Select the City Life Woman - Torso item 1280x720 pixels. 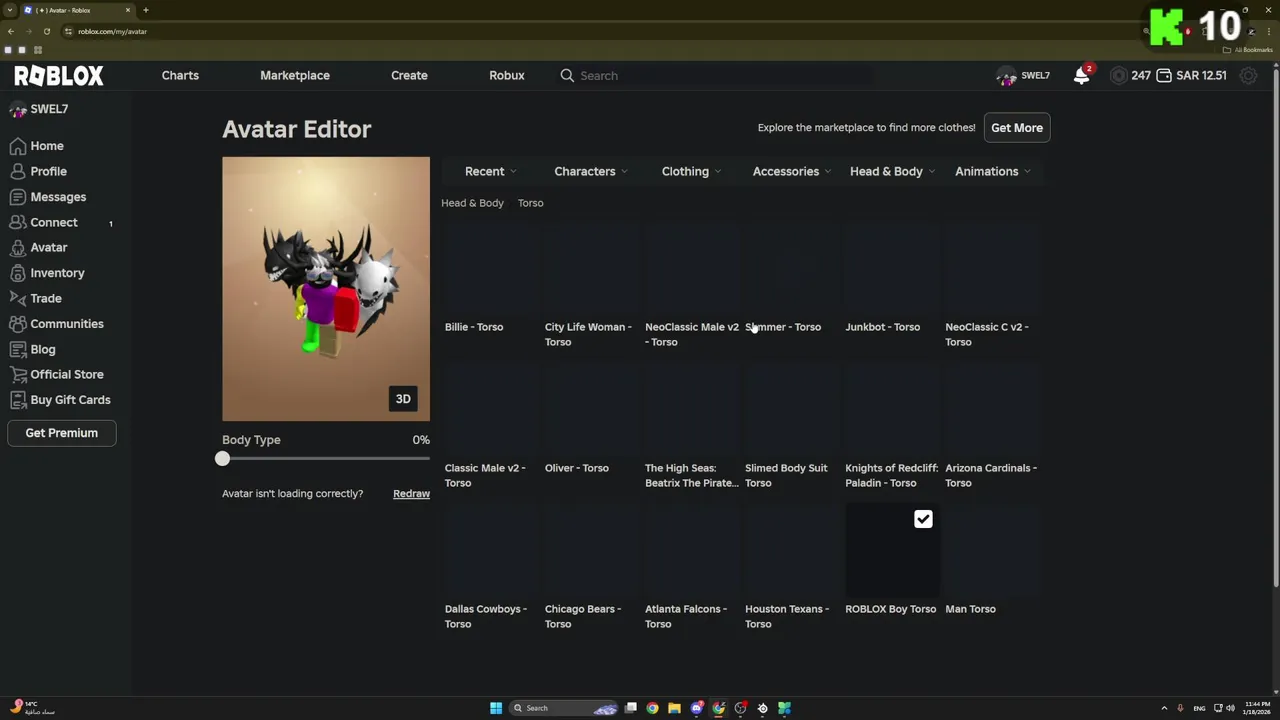point(591,285)
